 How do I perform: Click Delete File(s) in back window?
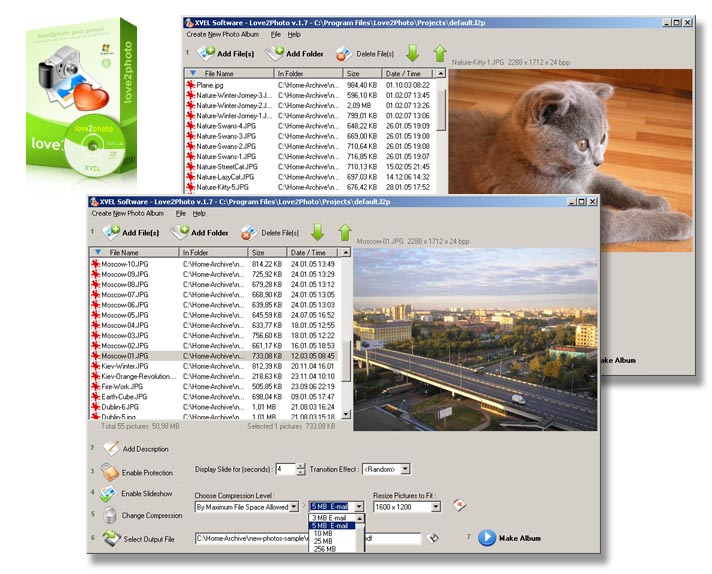point(365,54)
